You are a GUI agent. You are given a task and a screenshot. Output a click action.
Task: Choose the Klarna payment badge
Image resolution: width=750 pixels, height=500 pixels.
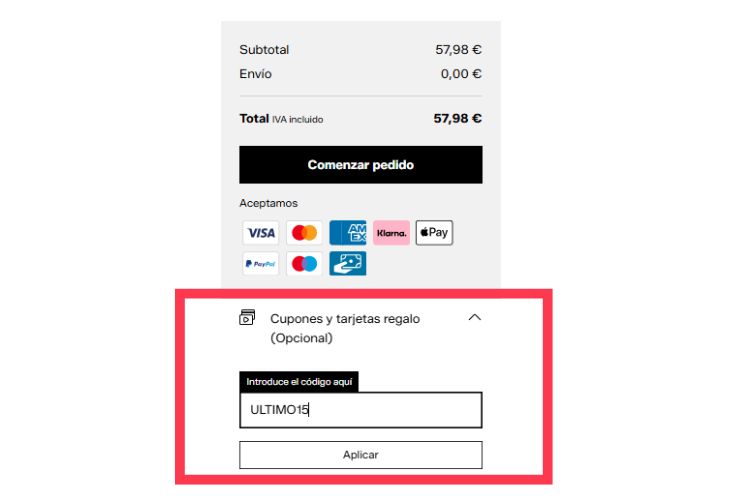(391, 233)
